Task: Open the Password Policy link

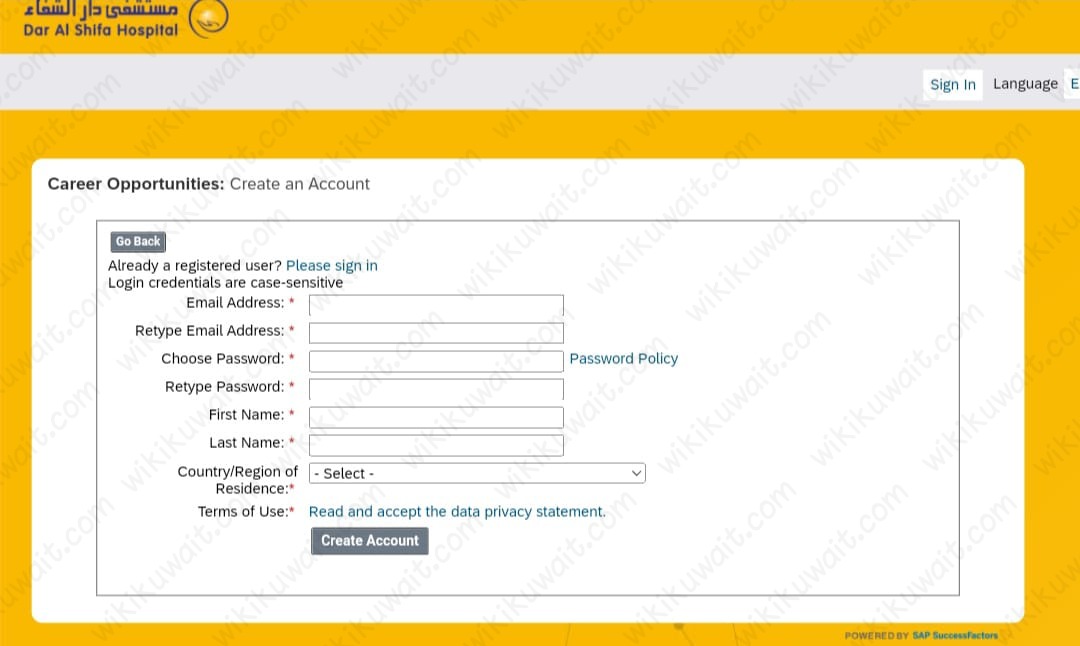Action: click(623, 359)
